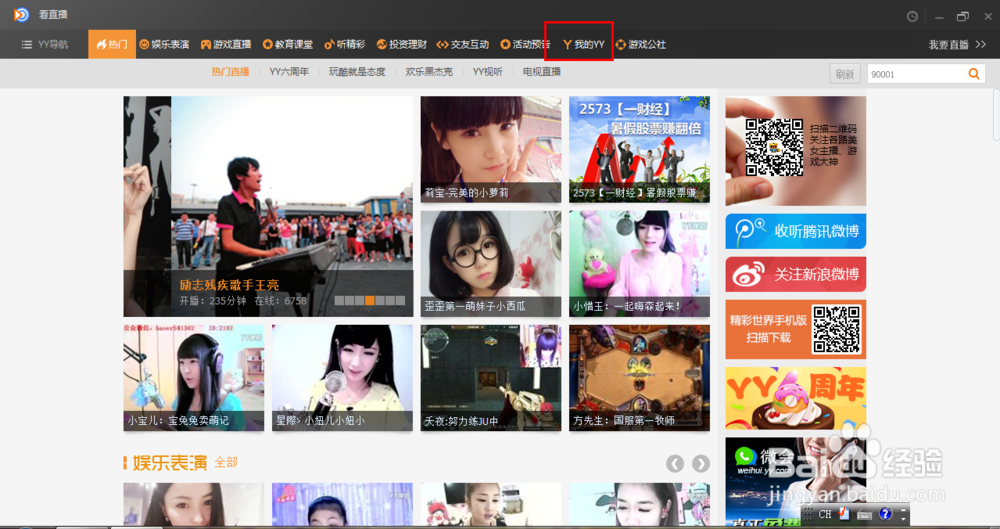Click the 关注新浪微博 button
Viewport: 1000px width, 529px height.
[795, 274]
